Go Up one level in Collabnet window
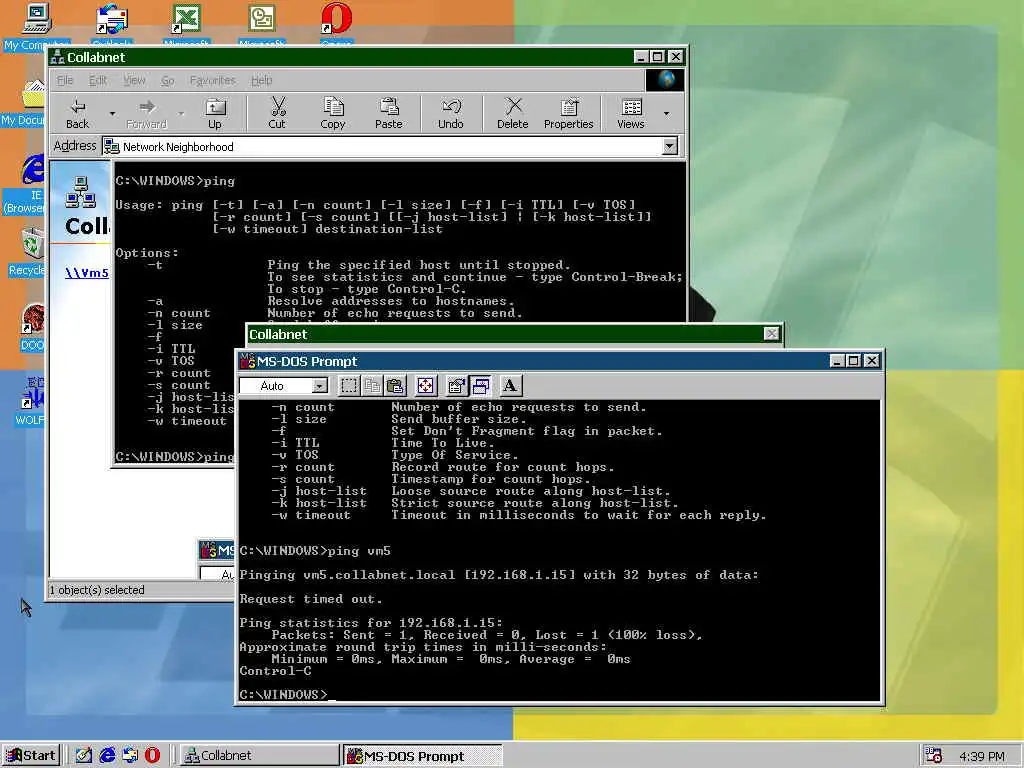The height and width of the screenshot is (768, 1024). point(215,114)
